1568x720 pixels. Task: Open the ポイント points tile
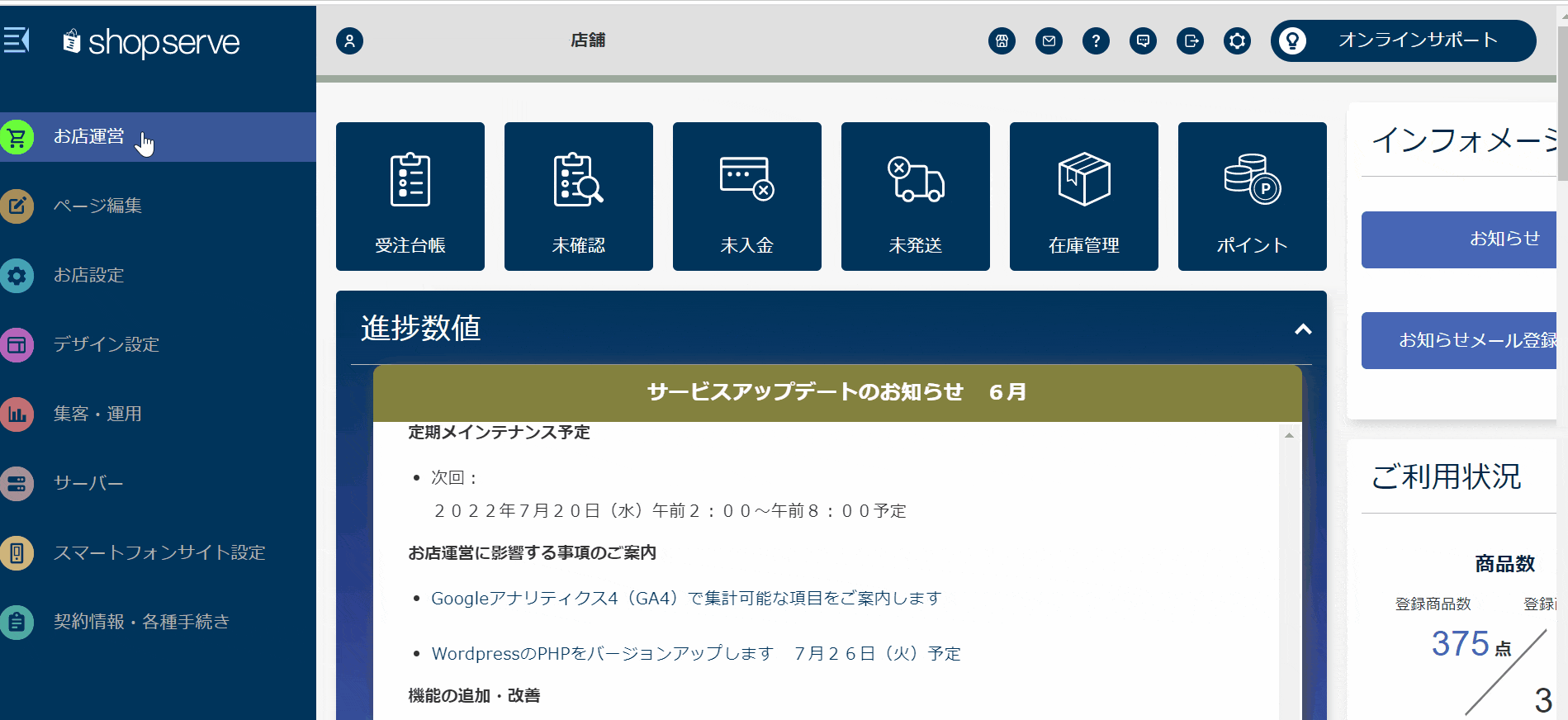point(1253,197)
